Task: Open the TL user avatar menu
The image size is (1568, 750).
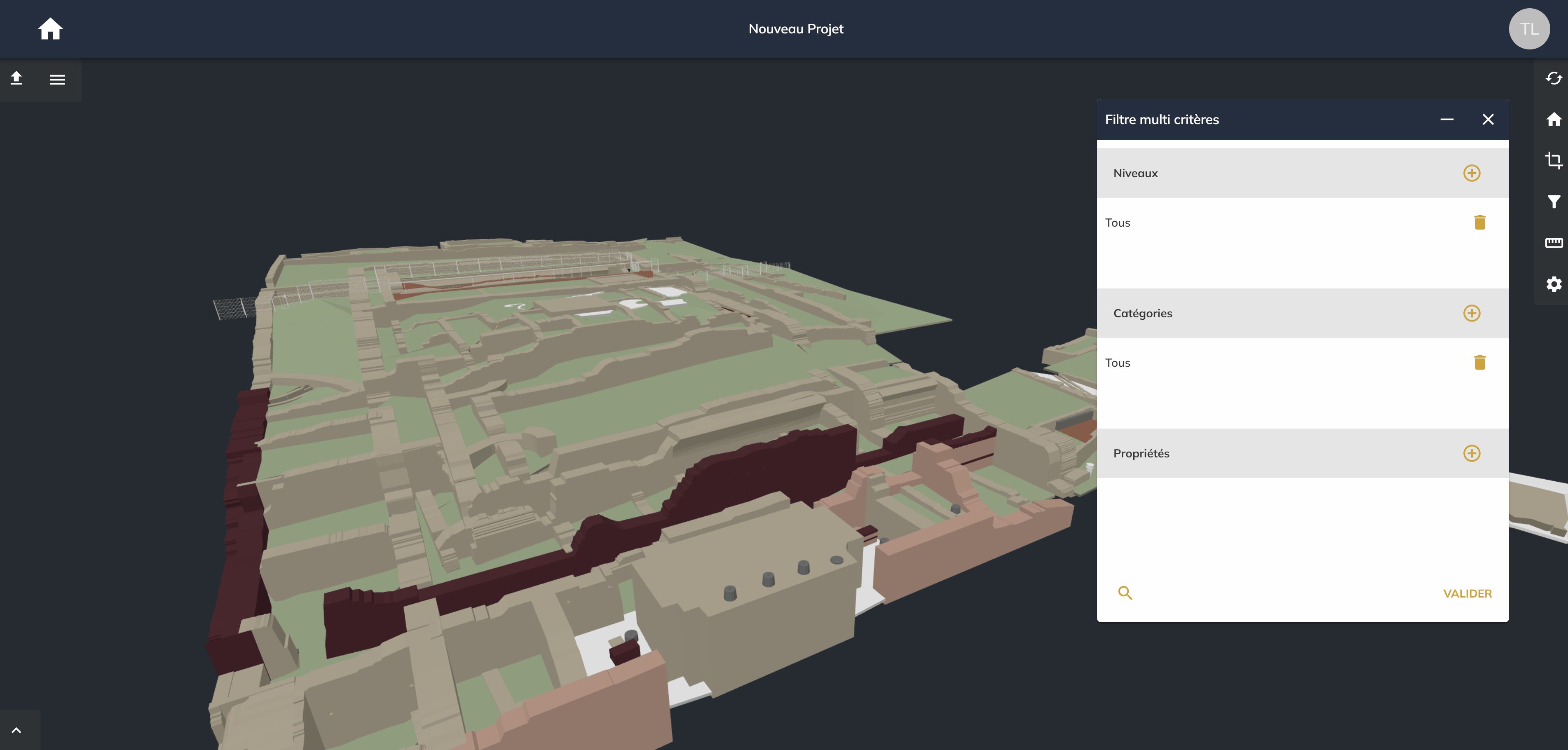Action: click(1529, 28)
